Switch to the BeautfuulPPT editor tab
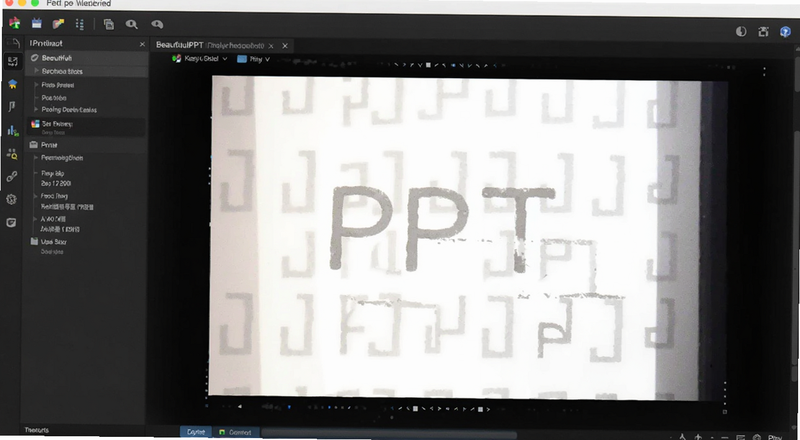 (x=210, y=45)
